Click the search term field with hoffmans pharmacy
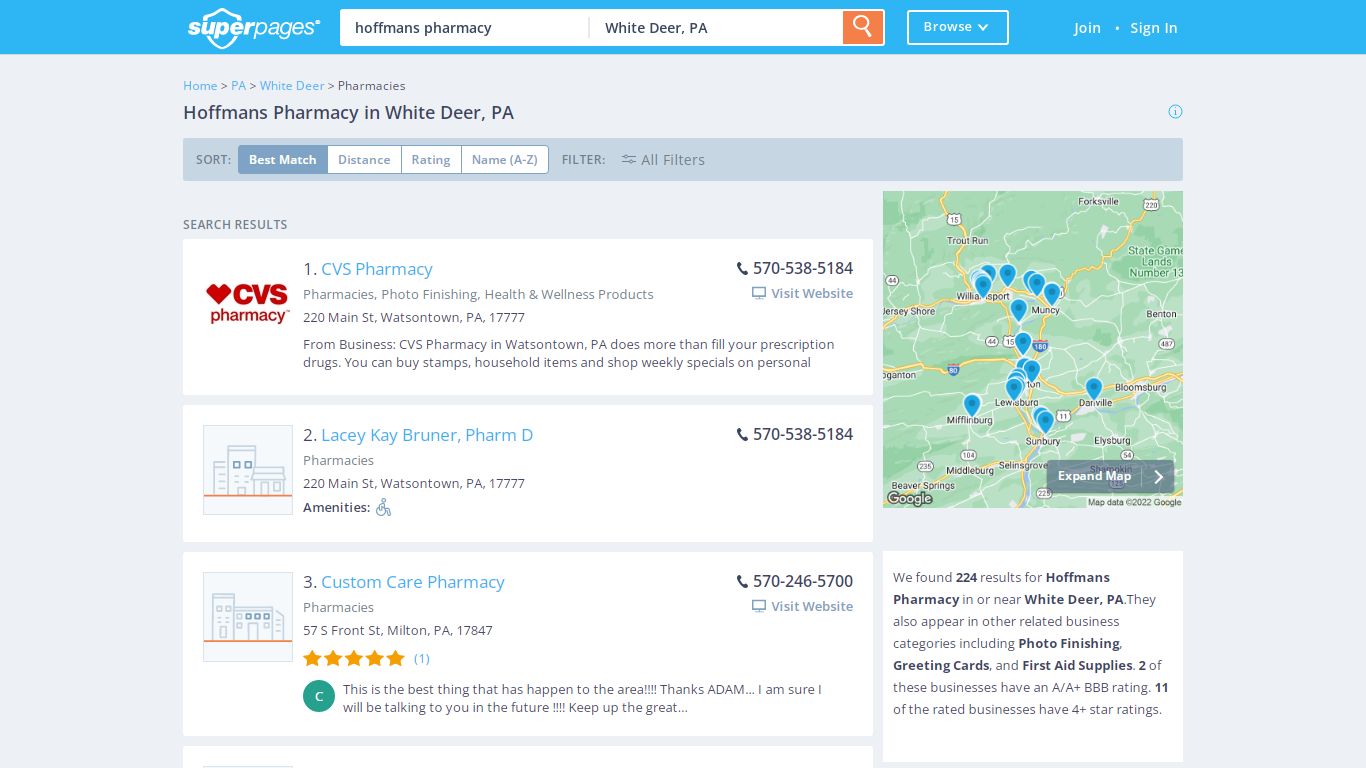This screenshot has height=768, width=1366. coord(464,28)
